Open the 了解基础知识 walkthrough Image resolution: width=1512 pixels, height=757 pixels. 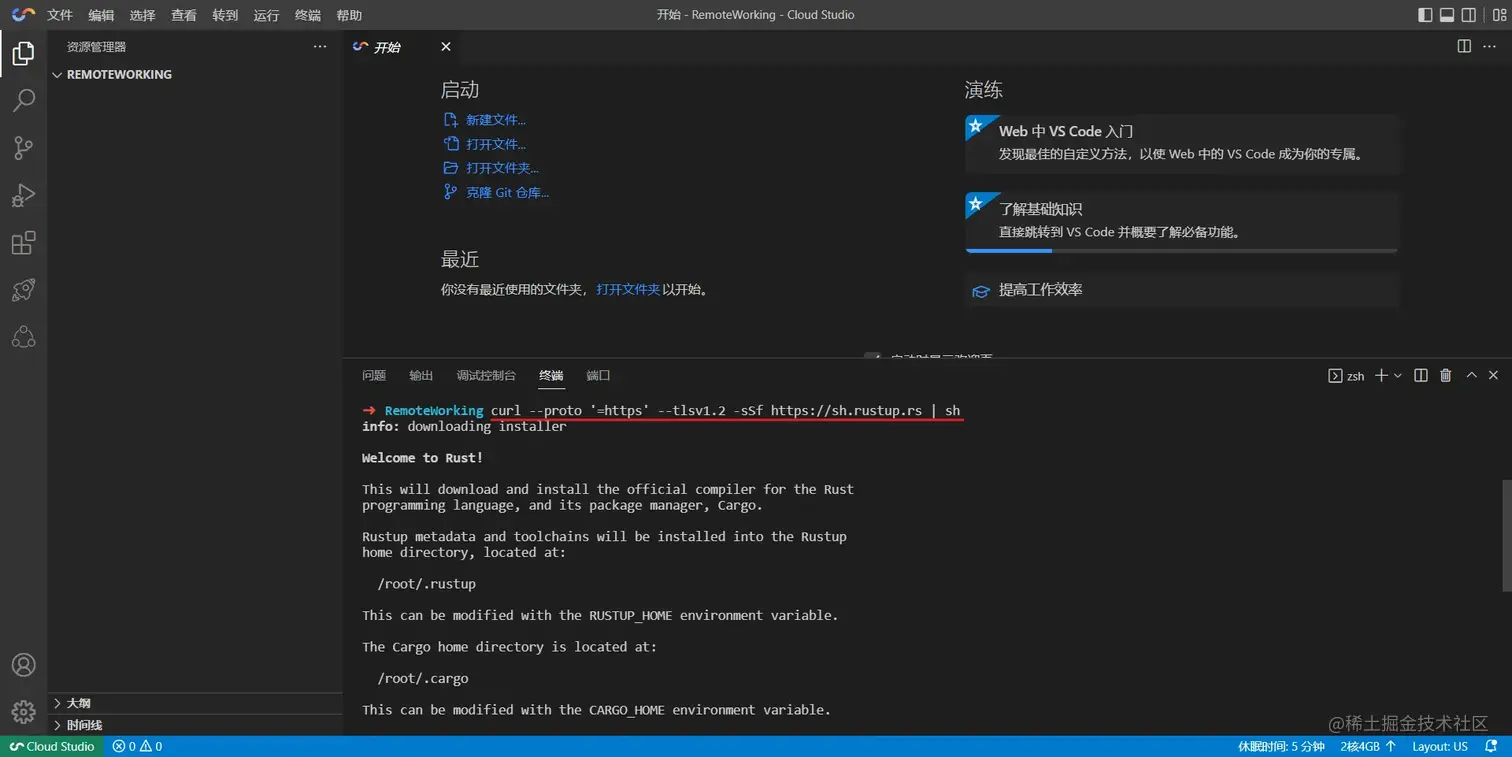point(1181,221)
